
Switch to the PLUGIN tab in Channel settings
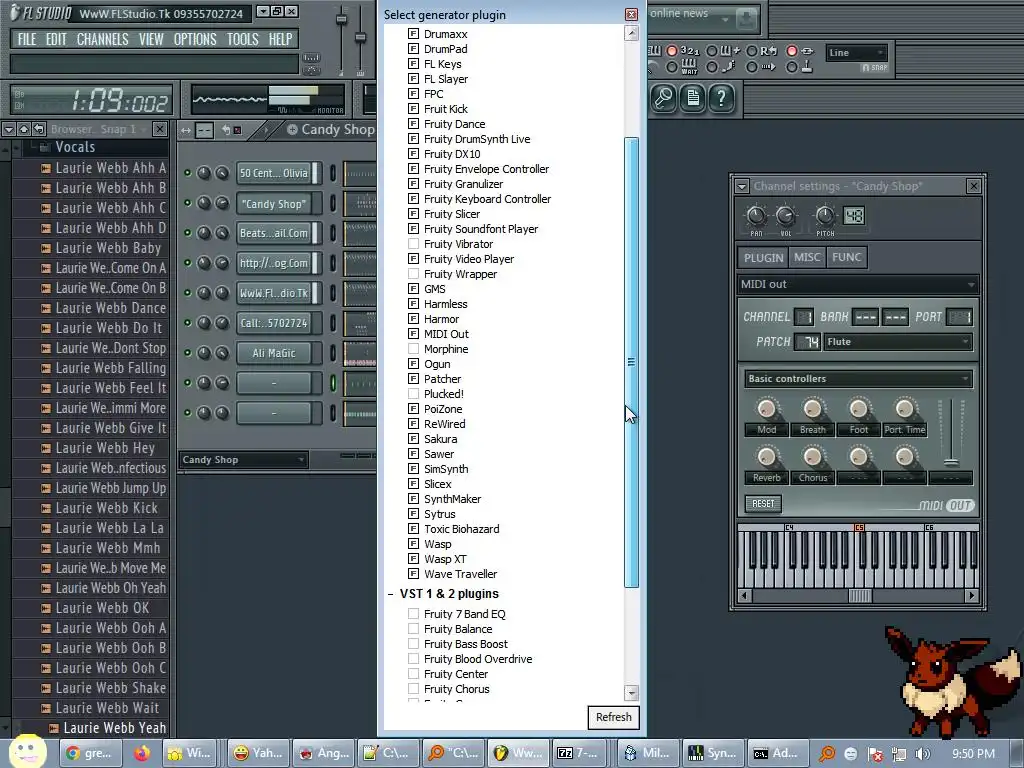tap(763, 257)
